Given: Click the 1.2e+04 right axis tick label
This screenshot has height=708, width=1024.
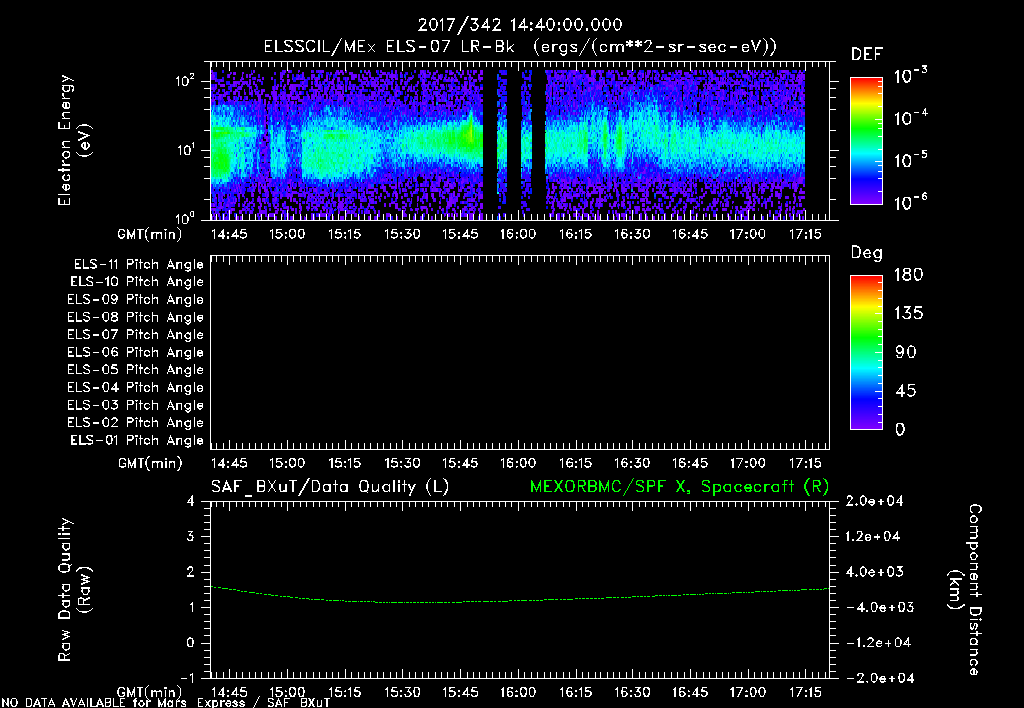Looking at the screenshot, I should click(874, 536).
